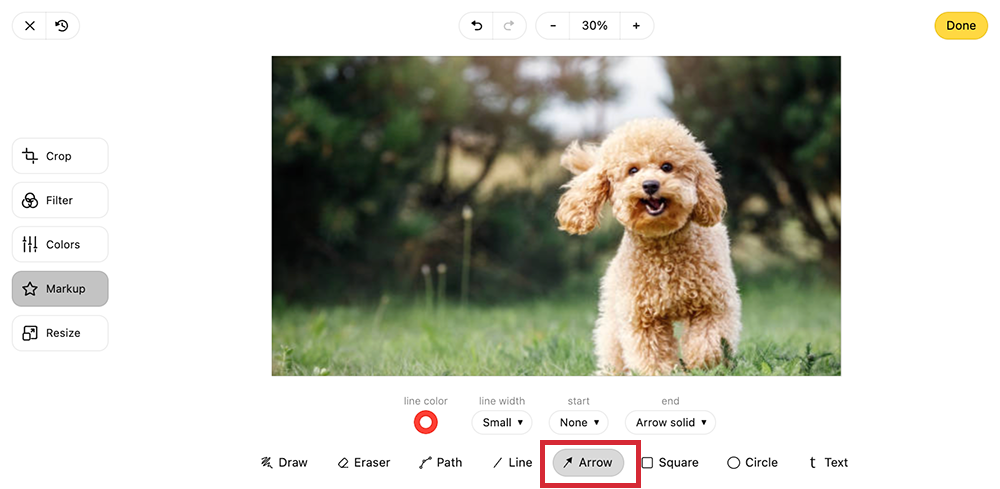
Task: Pick the Line shape tool
Action: (x=512, y=462)
